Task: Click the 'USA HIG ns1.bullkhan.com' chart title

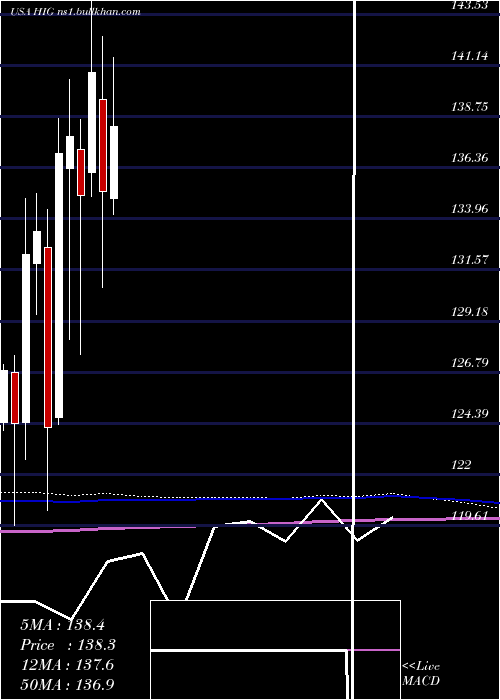Action: 76,12
